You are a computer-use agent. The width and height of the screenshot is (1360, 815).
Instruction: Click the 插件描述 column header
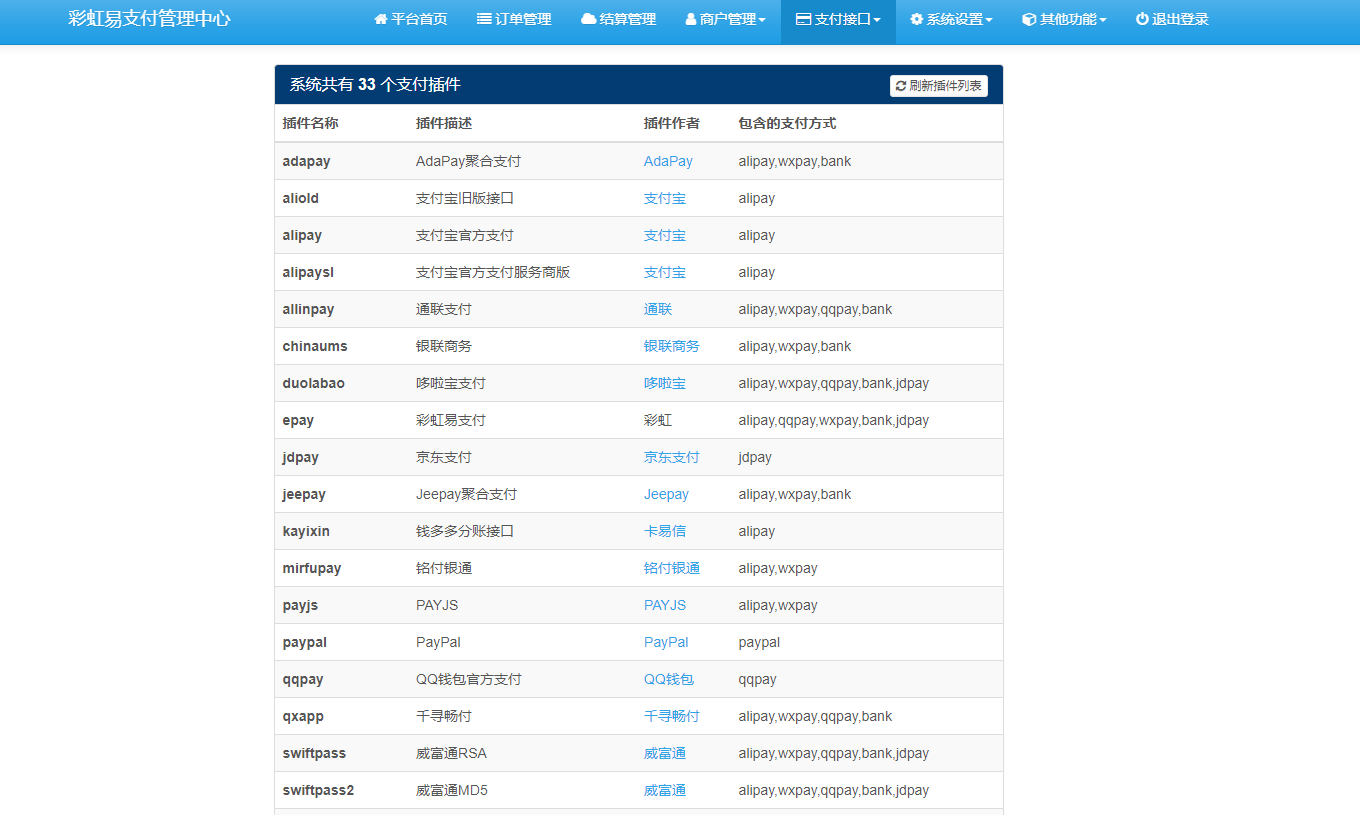click(x=444, y=123)
